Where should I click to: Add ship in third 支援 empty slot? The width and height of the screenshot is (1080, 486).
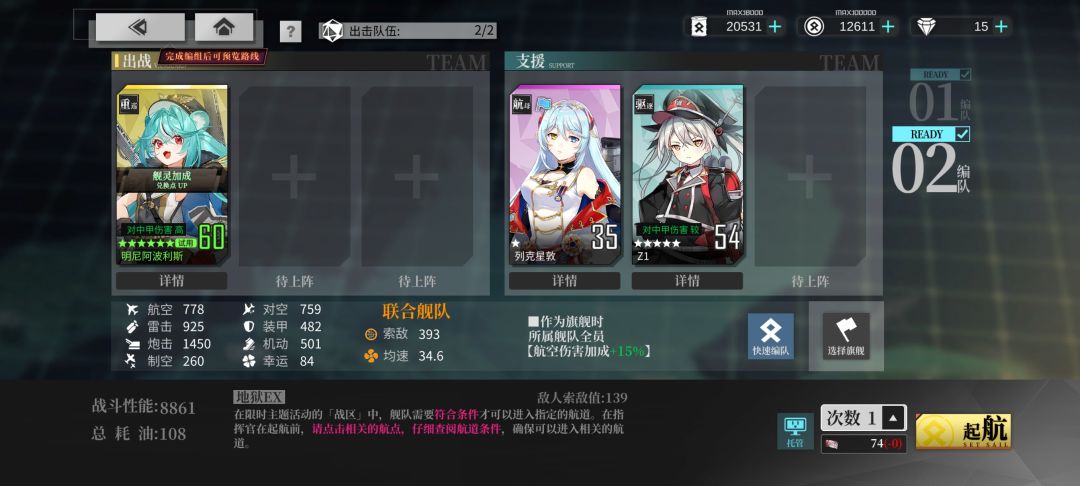[x=809, y=176]
